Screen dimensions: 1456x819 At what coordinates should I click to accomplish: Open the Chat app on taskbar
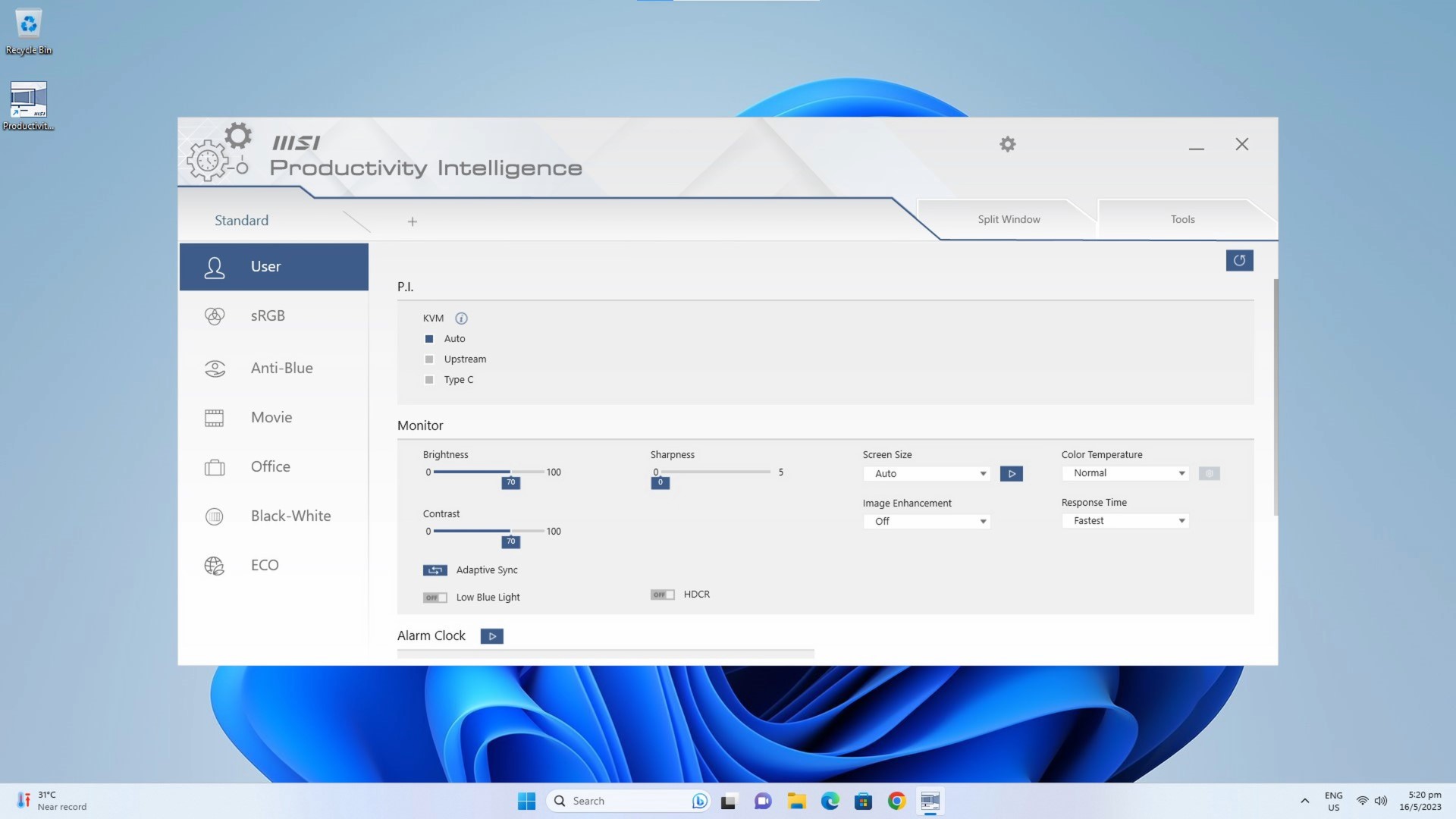tap(762, 801)
